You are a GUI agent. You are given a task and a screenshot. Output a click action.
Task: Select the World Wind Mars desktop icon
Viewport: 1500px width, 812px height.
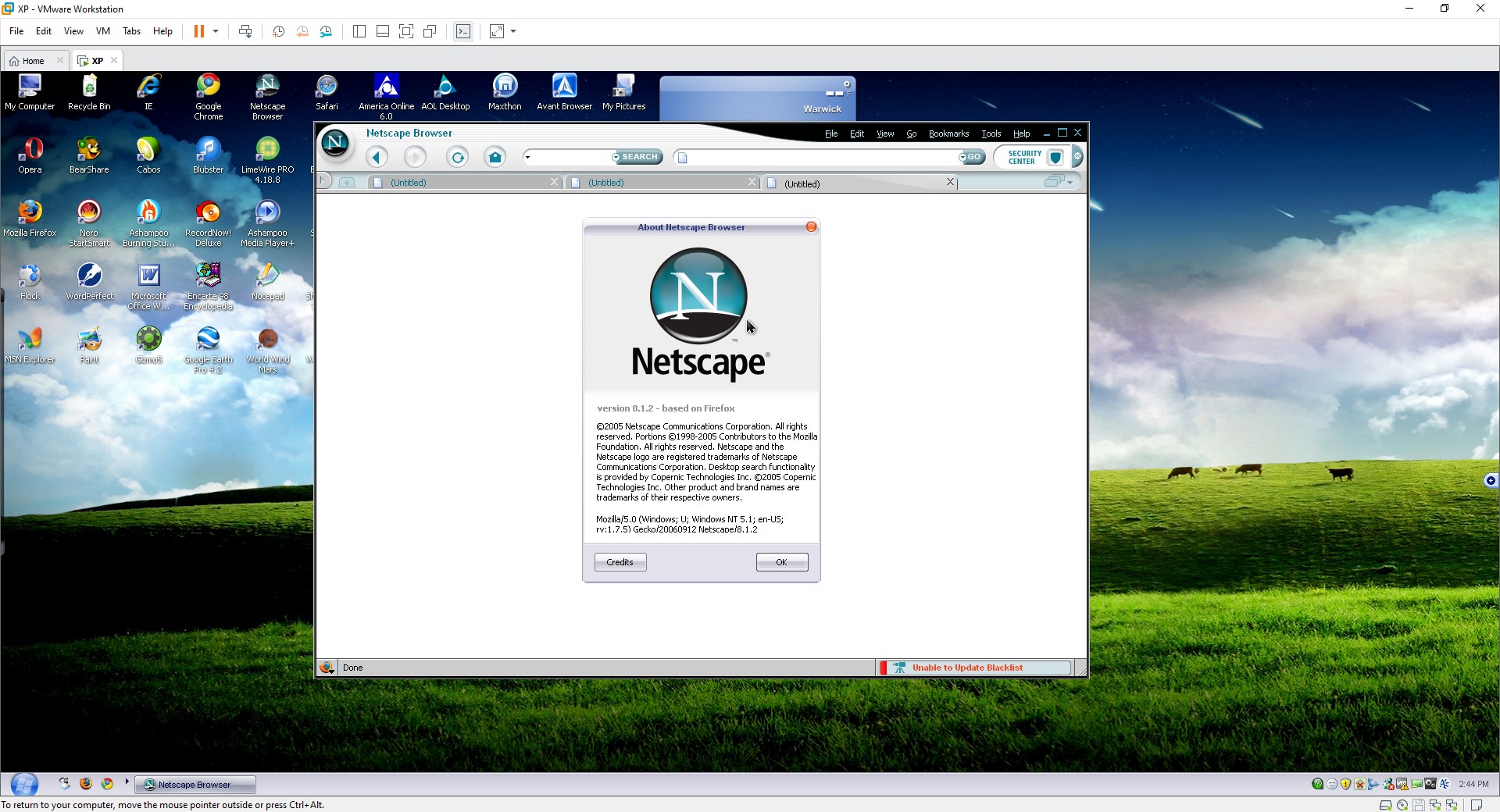[267, 351]
